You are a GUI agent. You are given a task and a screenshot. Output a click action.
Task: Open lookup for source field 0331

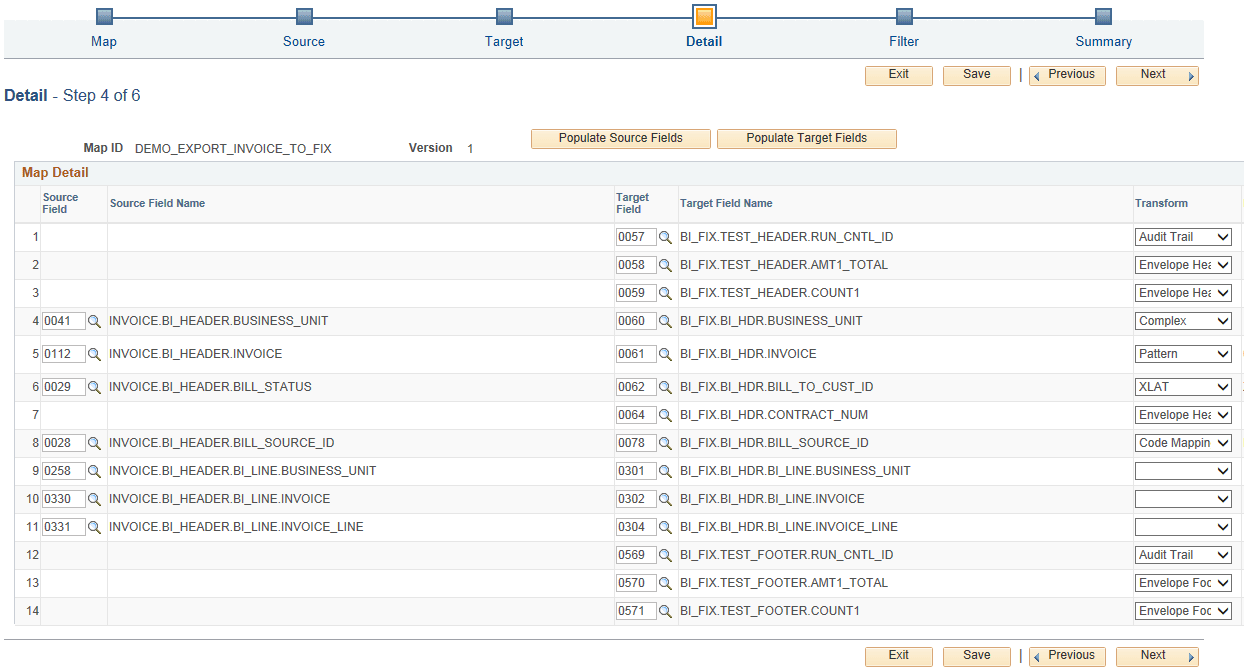click(x=95, y=527)
